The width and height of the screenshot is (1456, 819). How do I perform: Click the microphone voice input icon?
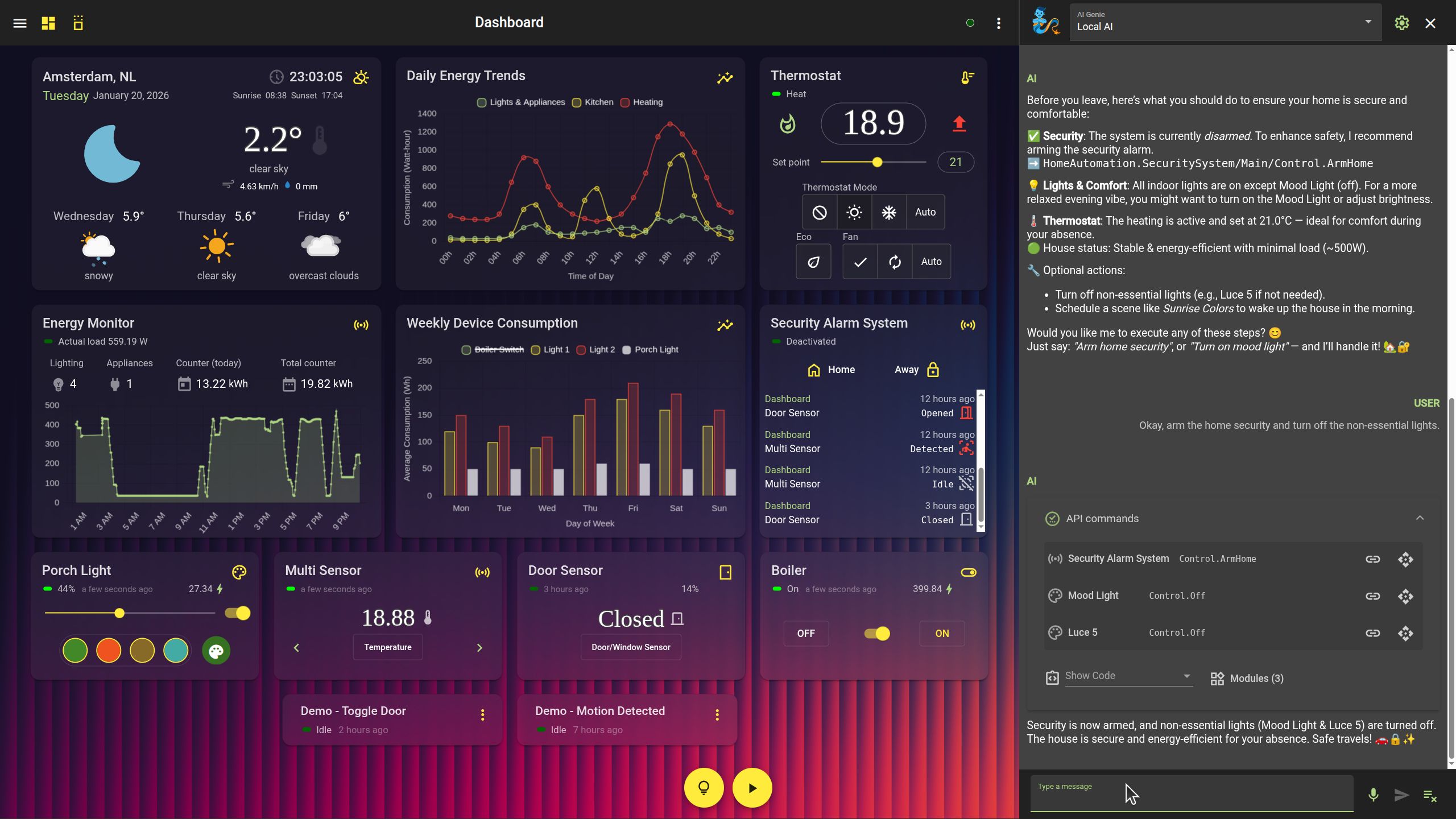pos(1373,795)
